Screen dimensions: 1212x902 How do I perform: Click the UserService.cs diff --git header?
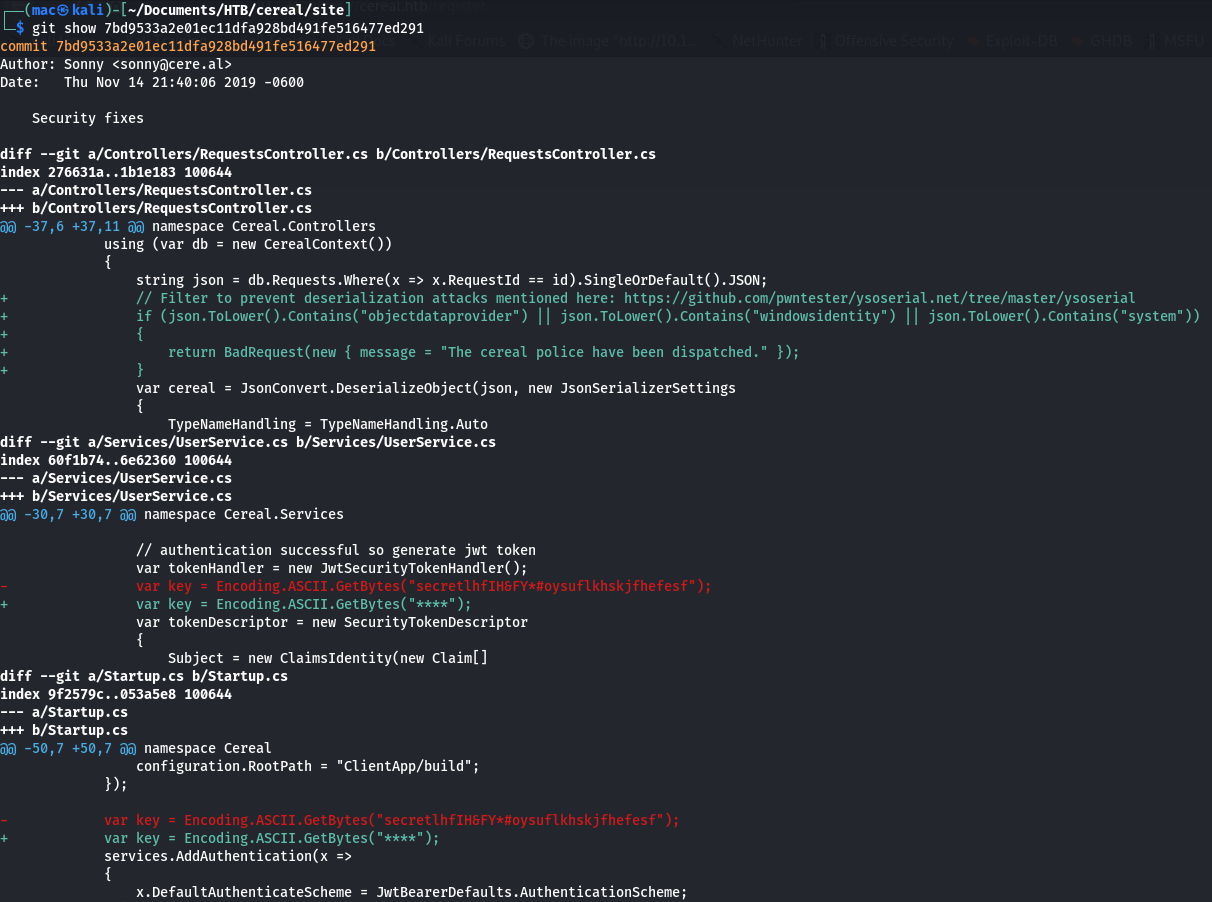[x=248, y=442]
